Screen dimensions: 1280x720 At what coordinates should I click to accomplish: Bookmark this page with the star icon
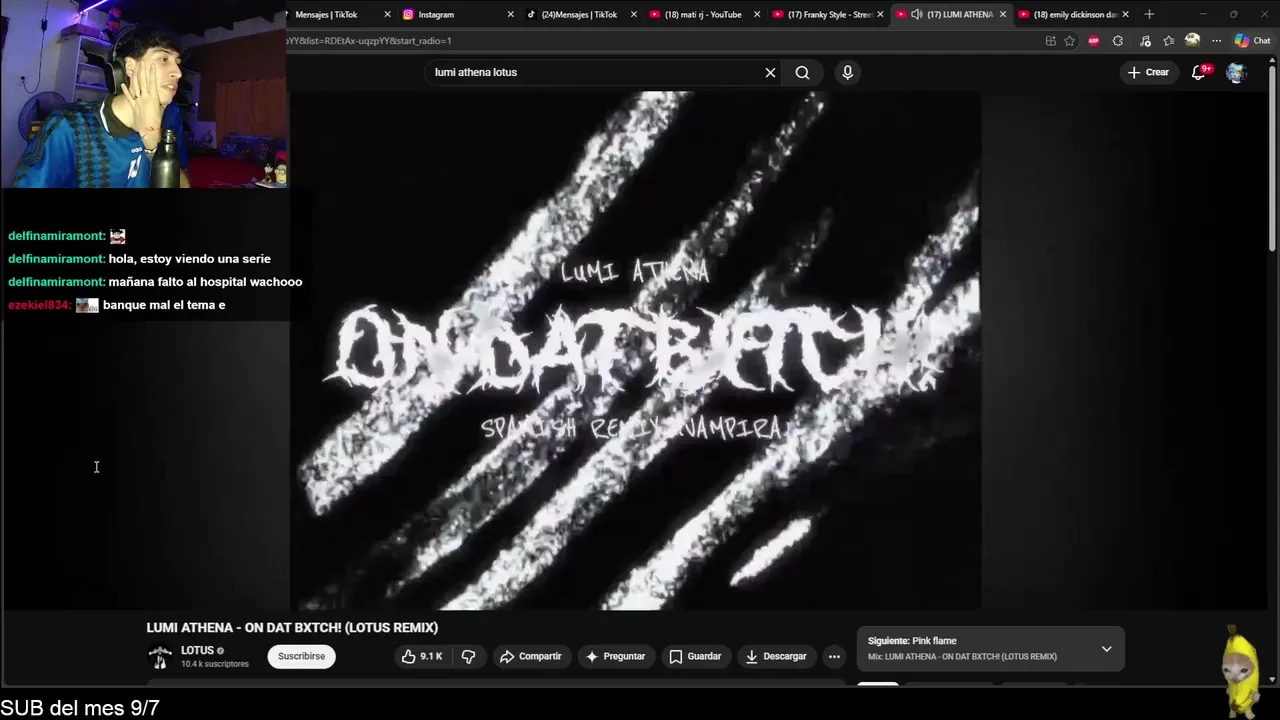1070,41
